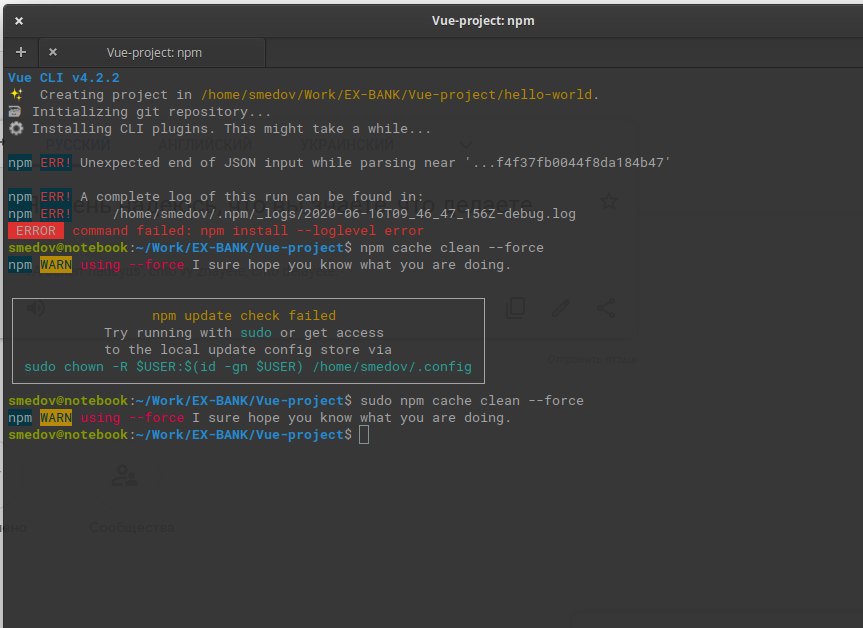Click the terminal cursor at last prompt
The width and height of the screenshot is (863, 628).
(x=364, y=435)
